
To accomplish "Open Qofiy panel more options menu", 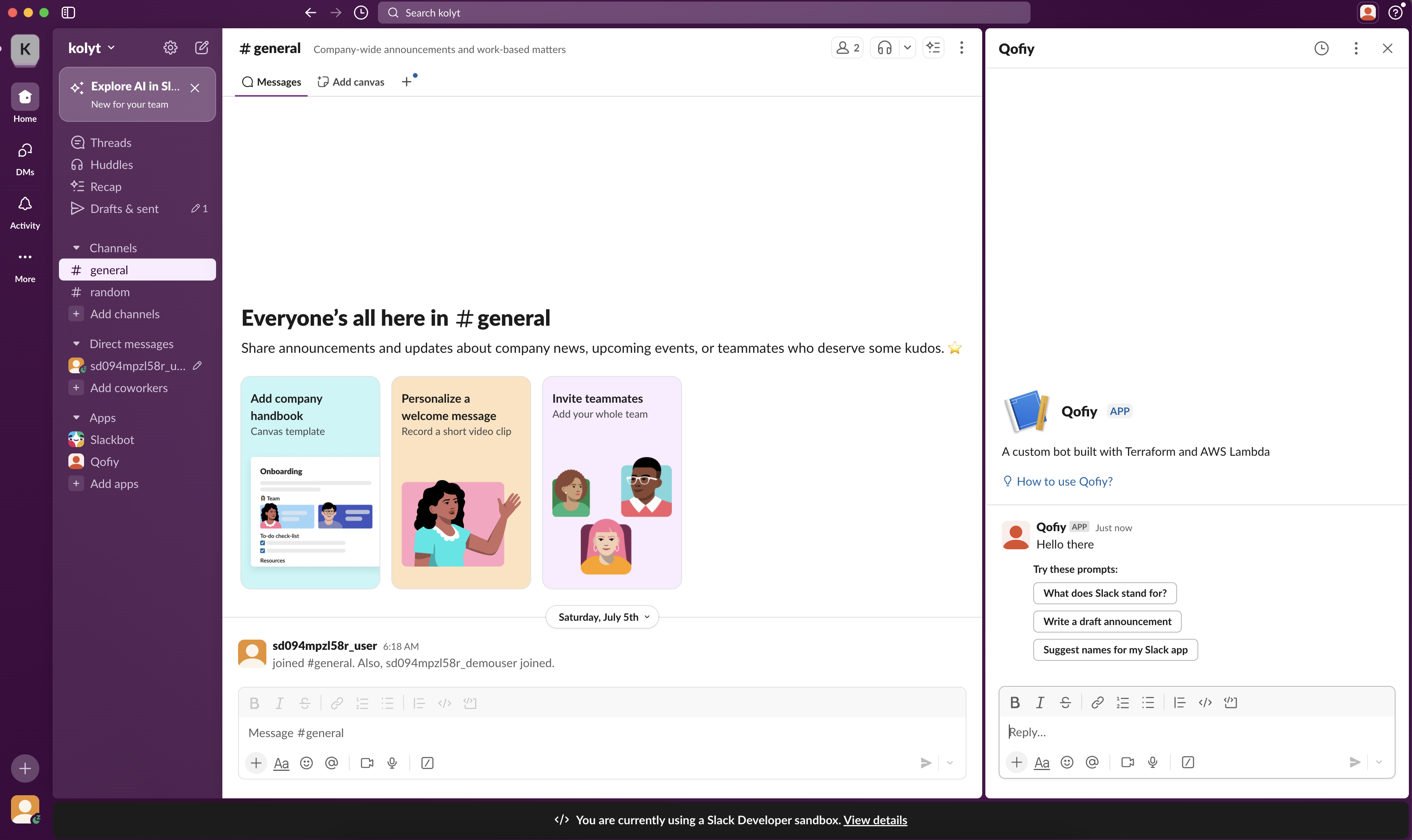I will 1356,48.
